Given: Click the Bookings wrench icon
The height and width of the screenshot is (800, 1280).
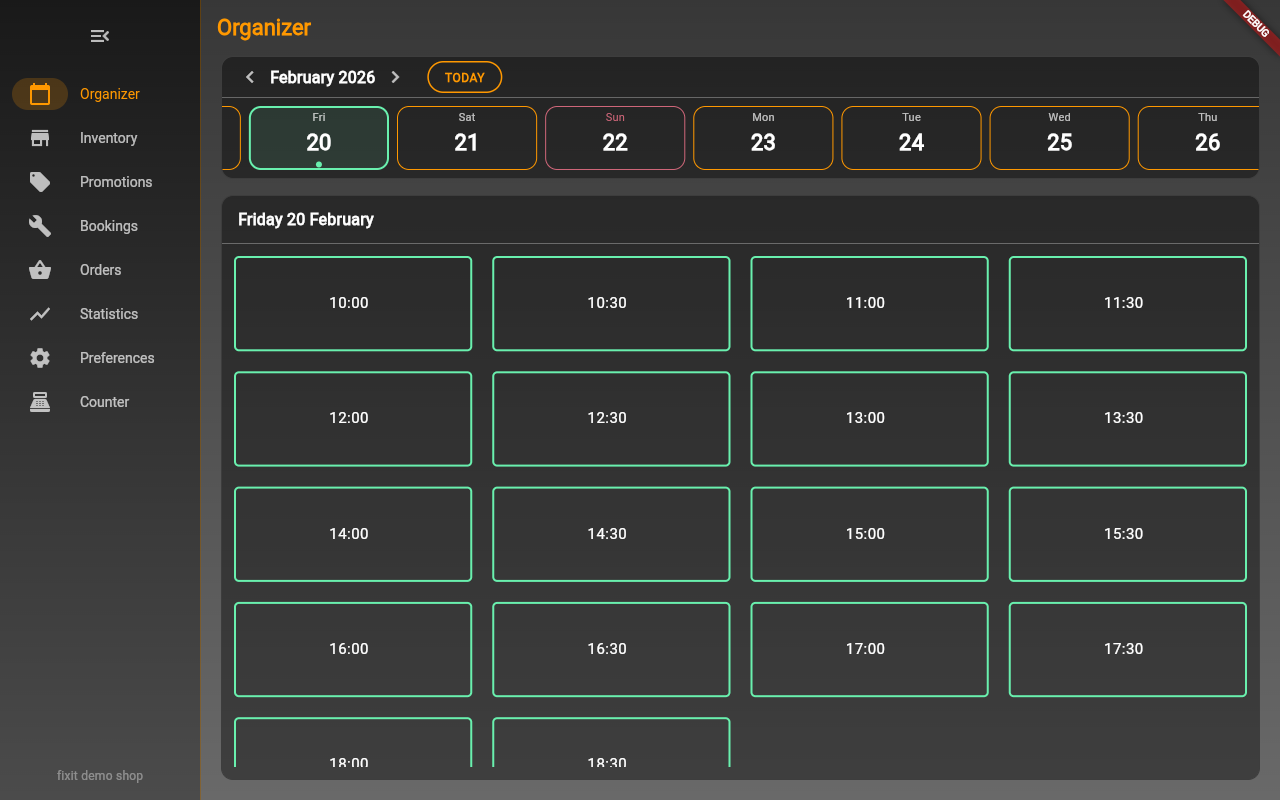Looking at the screenshot, I should [x=40, y=226].
